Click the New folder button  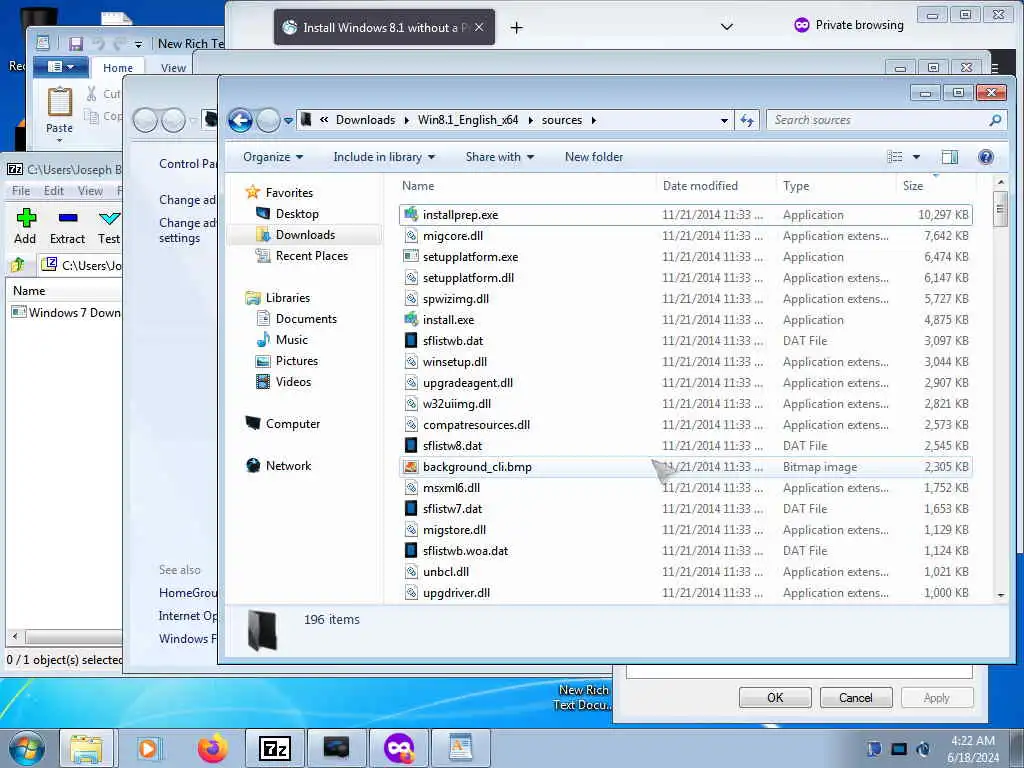click(594, 157)
